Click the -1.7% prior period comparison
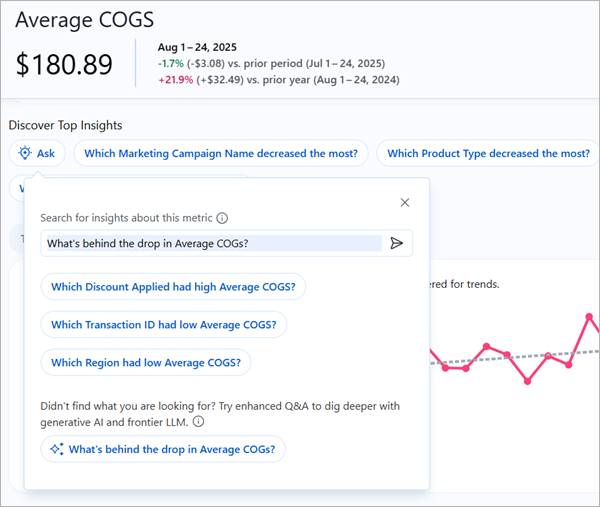The height and width of the screenshot is (507, 600). coord(171,64)
